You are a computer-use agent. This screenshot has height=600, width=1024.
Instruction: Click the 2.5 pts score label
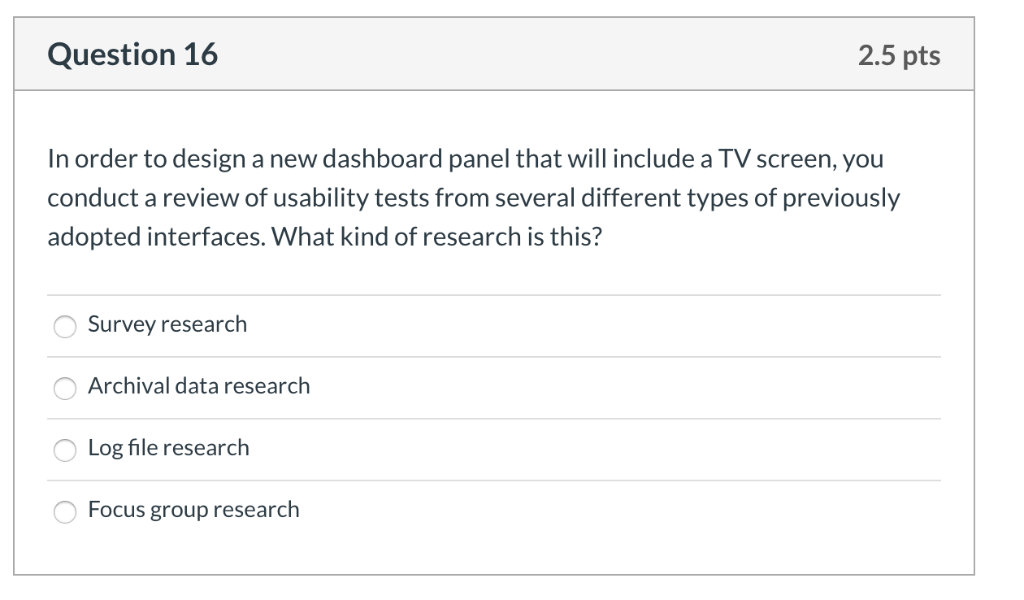point(899,55)
